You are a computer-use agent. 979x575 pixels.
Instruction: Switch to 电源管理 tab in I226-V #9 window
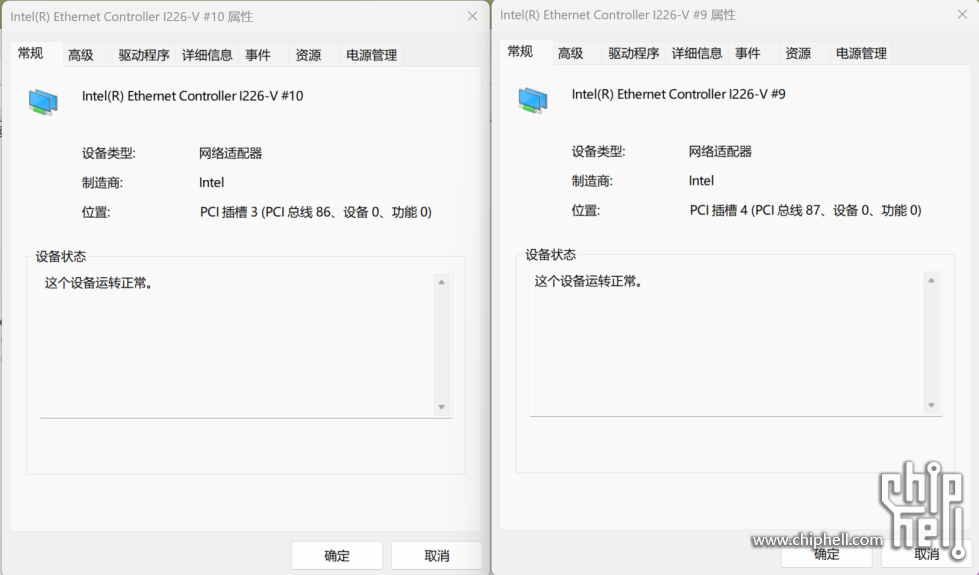(x=861, y=53)
